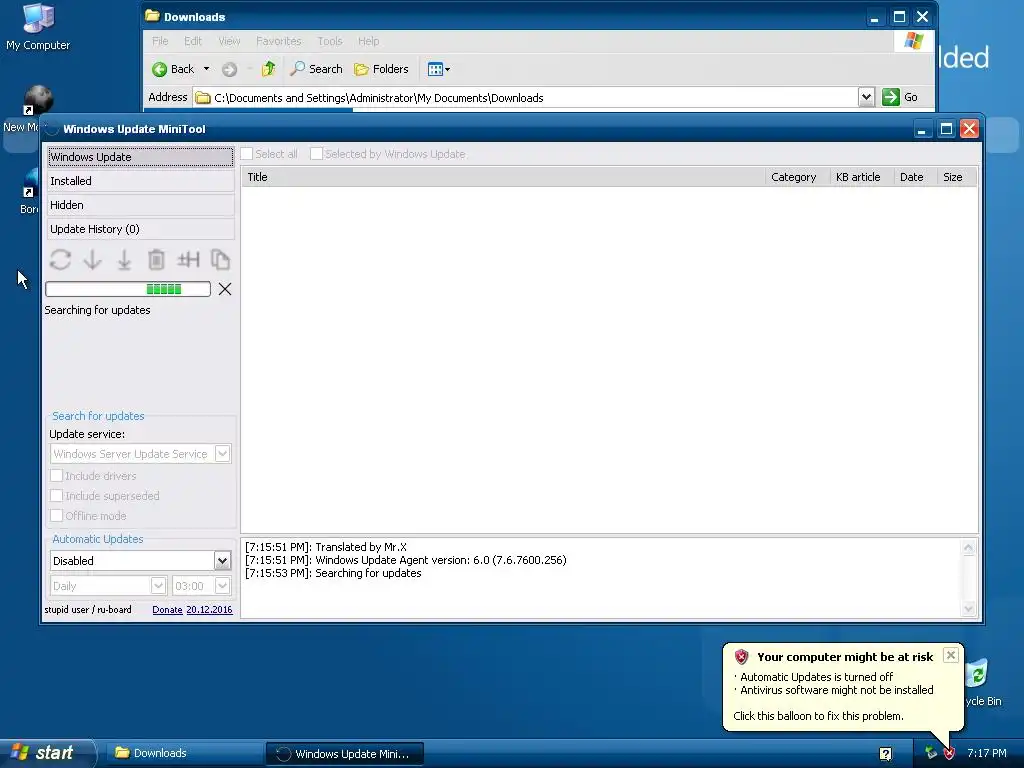Select the Hidden tab
This screenshot has width=1024, height=768.
[x=140, y=205]
